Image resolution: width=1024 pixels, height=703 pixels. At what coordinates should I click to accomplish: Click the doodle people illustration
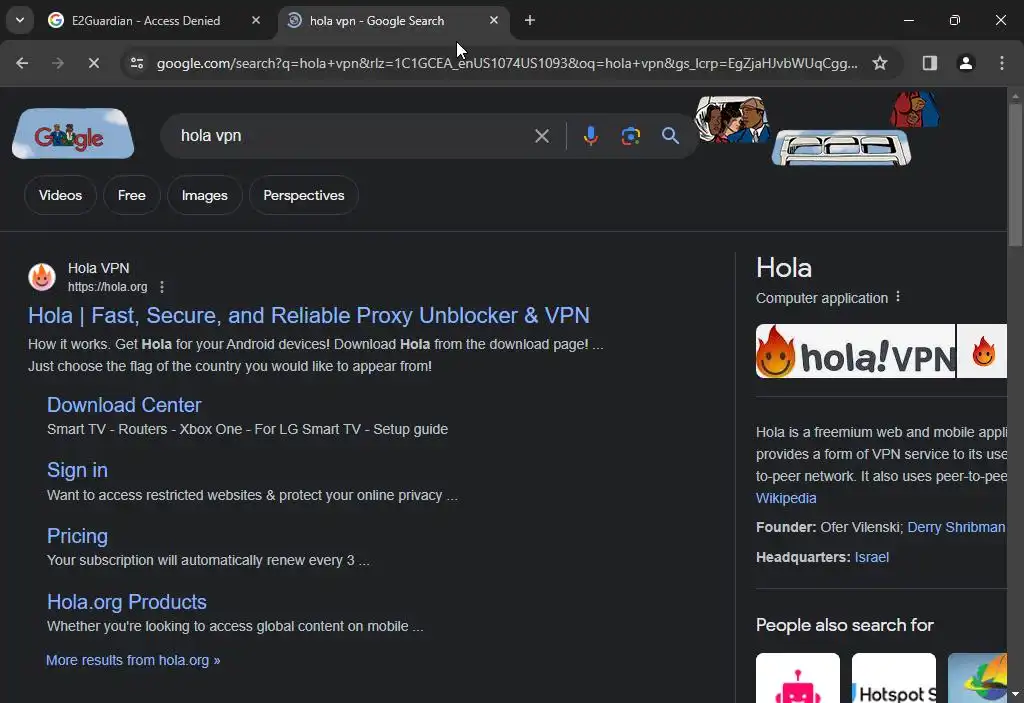point(731,120)
